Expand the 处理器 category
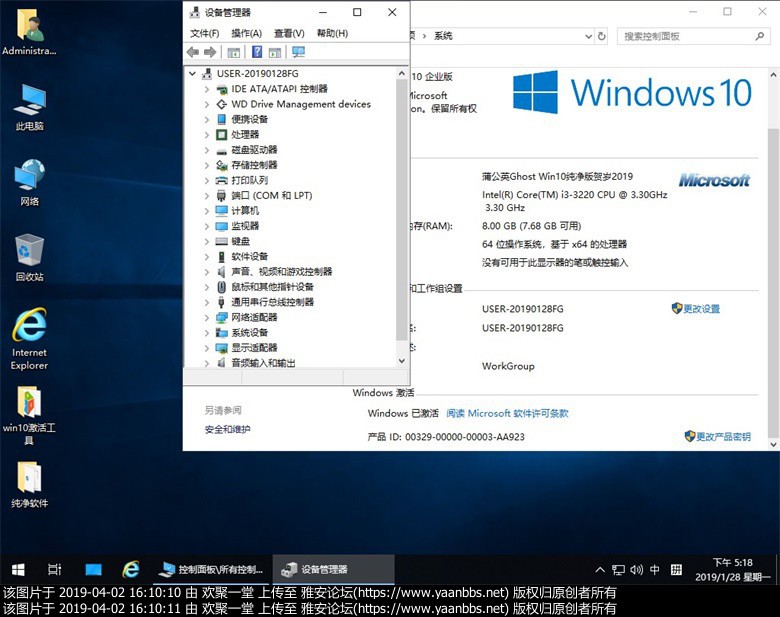 click(x=207, y=135)
